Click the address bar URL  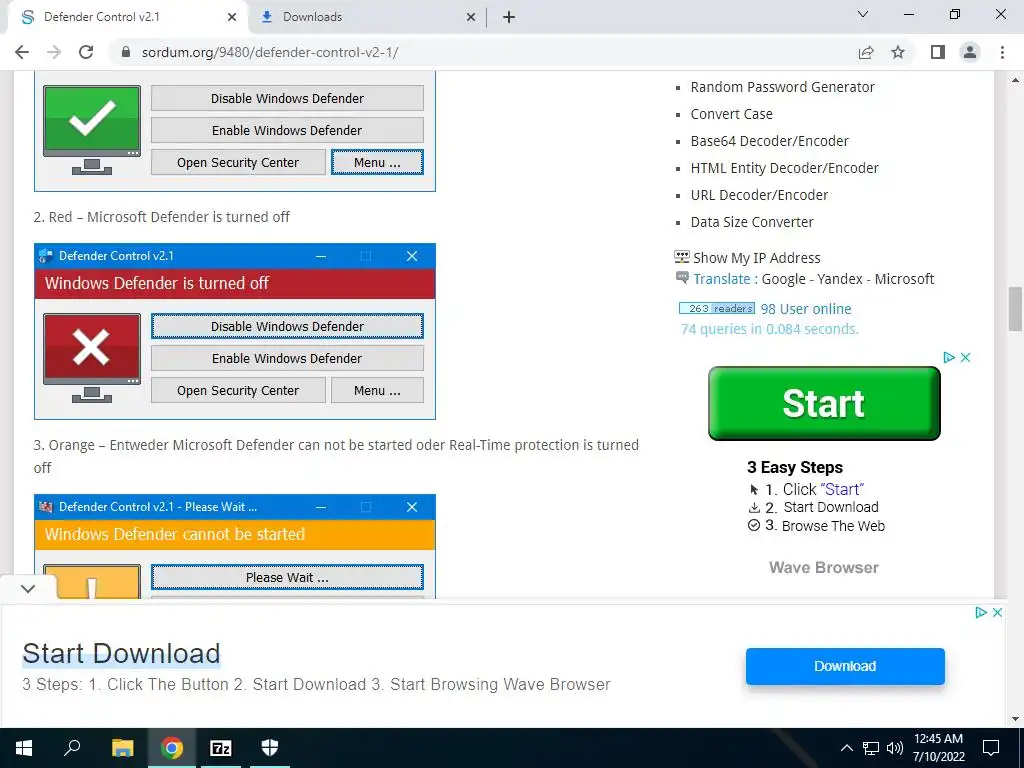(x=270, y=52)
